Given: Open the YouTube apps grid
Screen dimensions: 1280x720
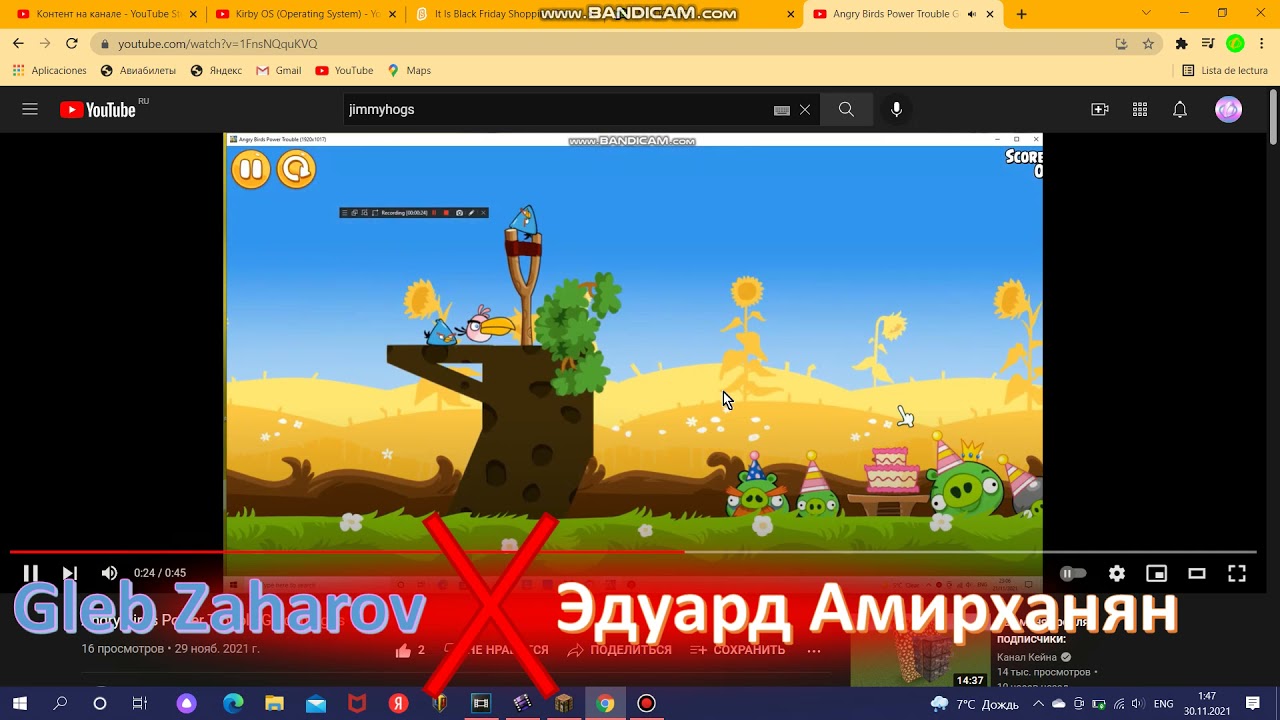Looking at the screenshot, I should (x=1140, y=110).
